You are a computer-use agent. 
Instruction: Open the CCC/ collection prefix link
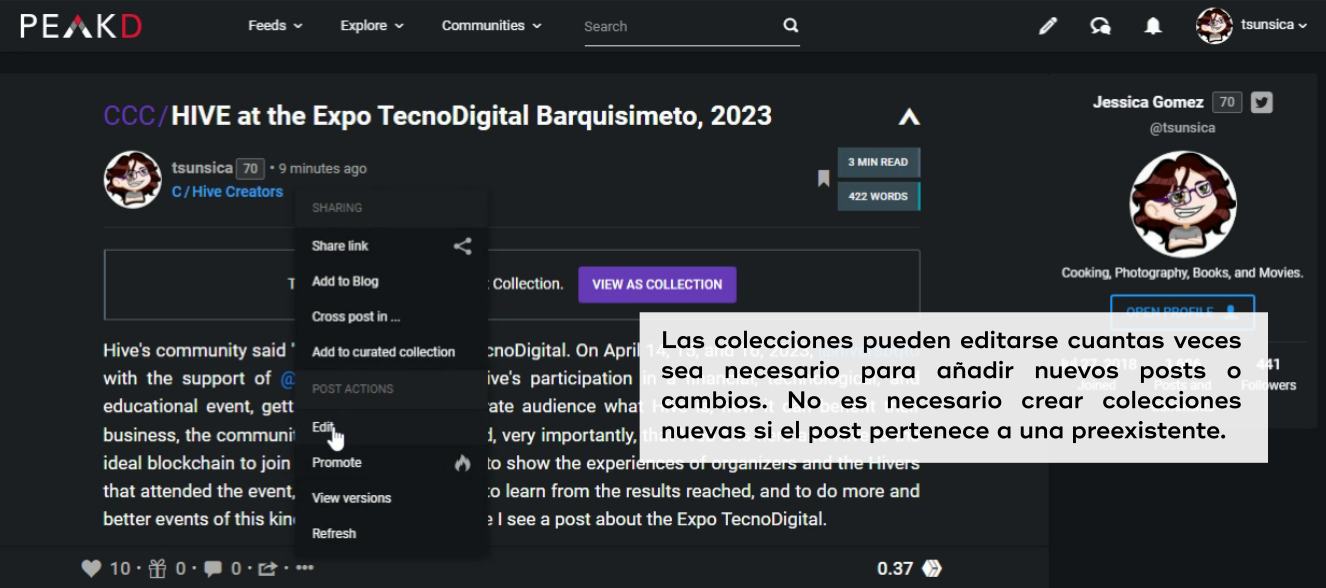(x=137, y=116)
